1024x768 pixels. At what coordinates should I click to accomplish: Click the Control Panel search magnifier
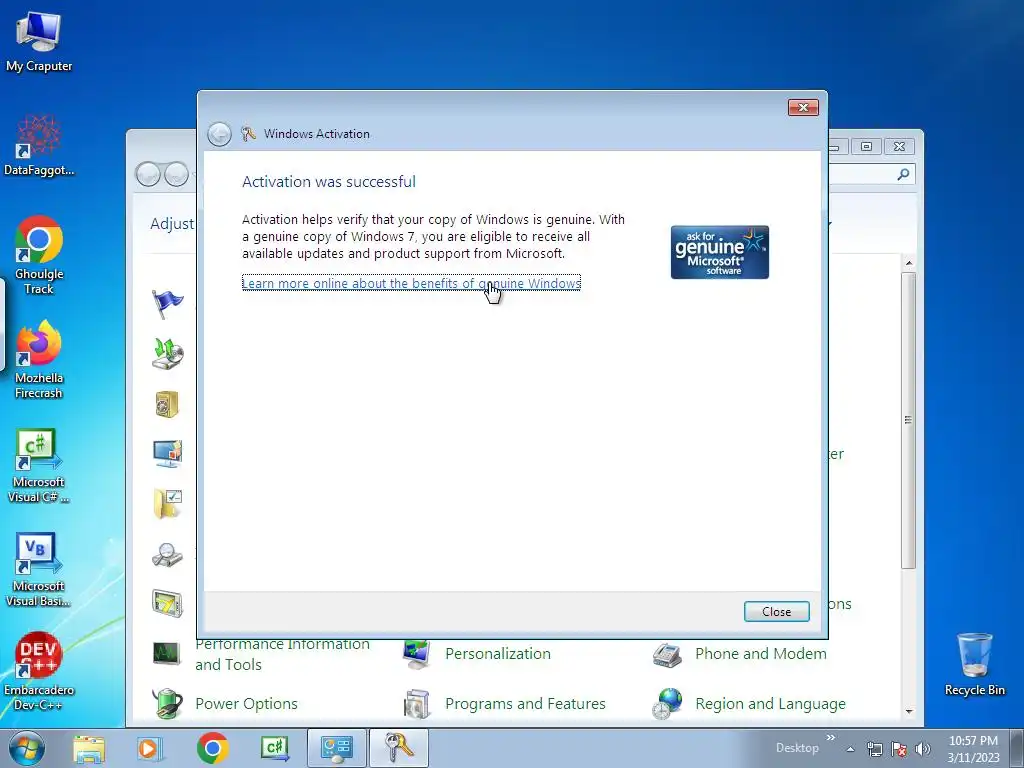[x=903, y=174]
